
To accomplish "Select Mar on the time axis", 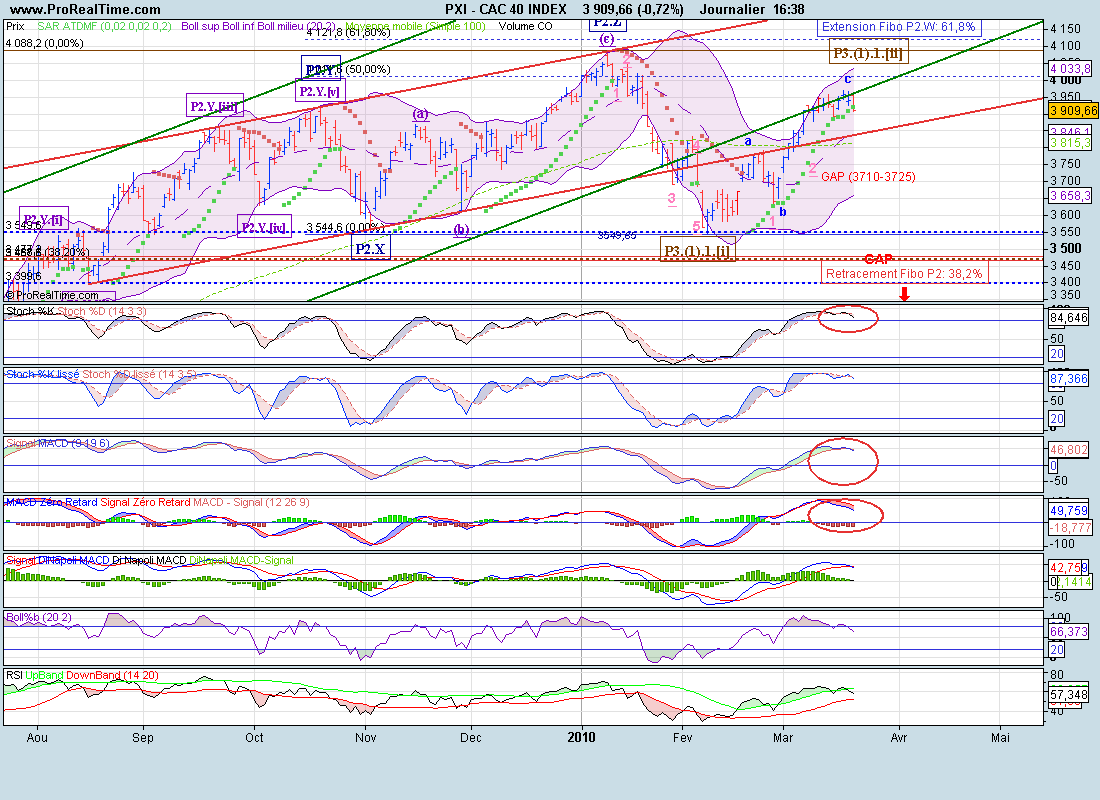I will pos(783,738).
